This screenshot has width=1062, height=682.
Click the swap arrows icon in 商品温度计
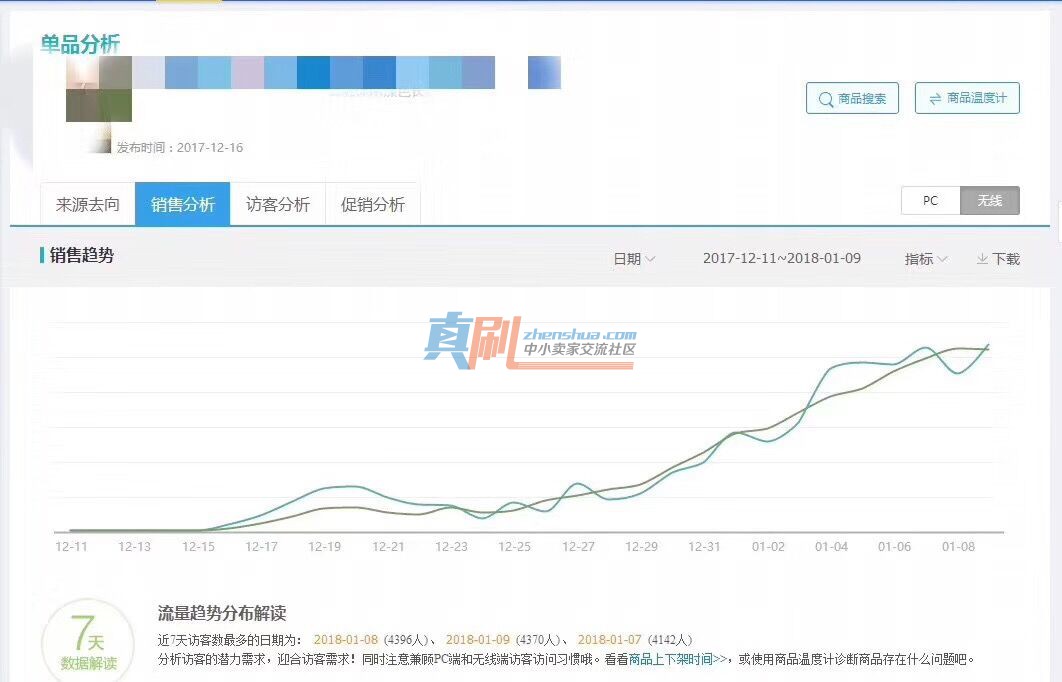click(x=935, y=99)
